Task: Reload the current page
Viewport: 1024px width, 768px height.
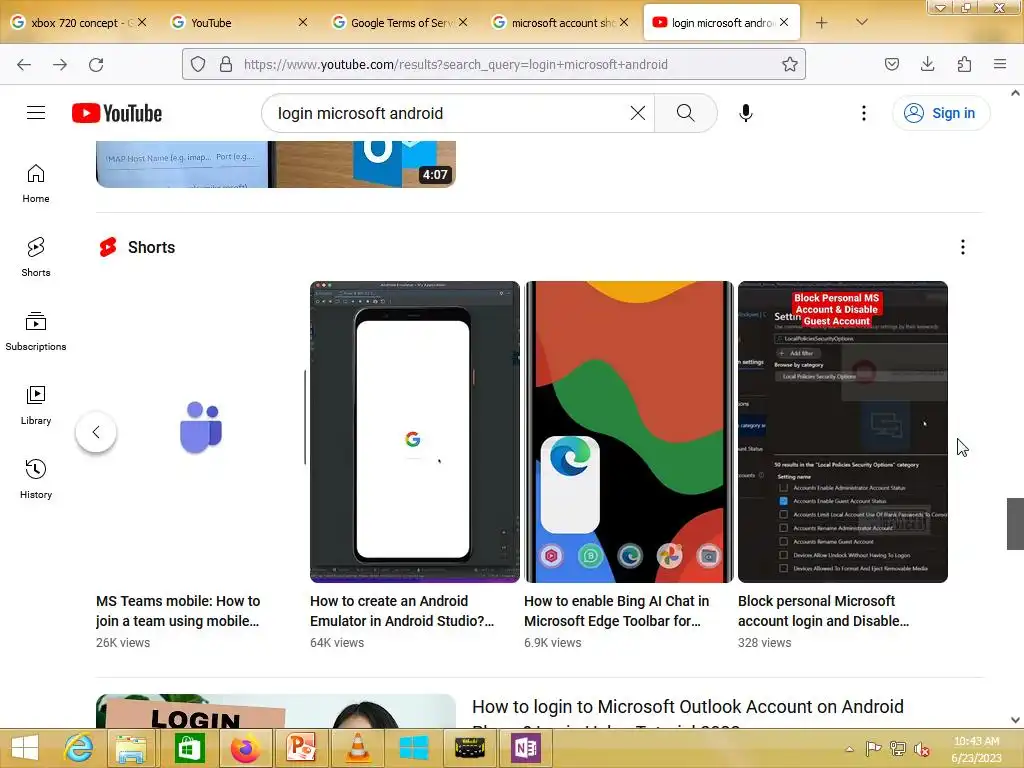Action: 96,65
